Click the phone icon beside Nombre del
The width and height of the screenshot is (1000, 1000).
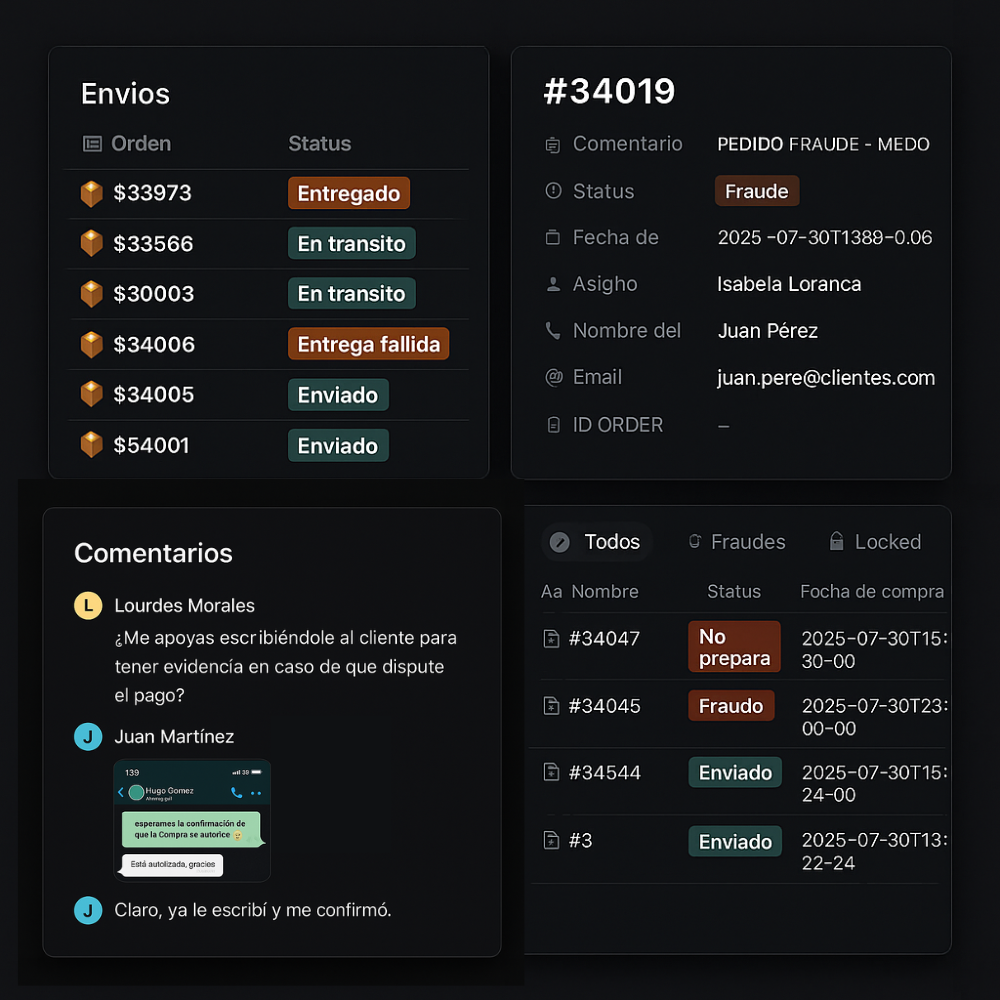[x=553, y=331]
